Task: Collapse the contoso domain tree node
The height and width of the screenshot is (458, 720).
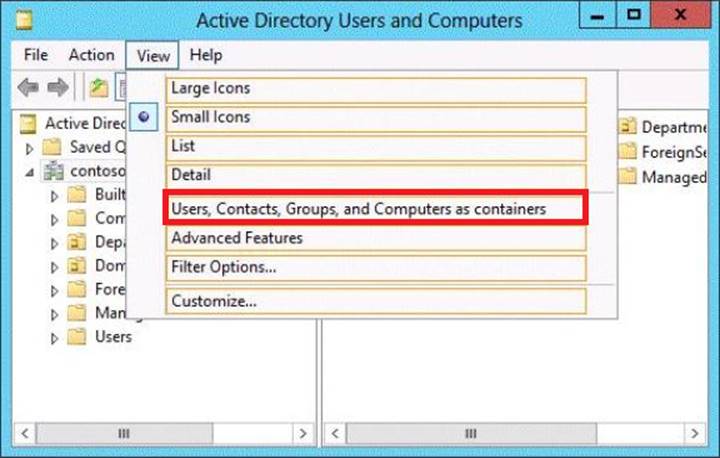Action: pyautogui.click(x=31, y=172)
